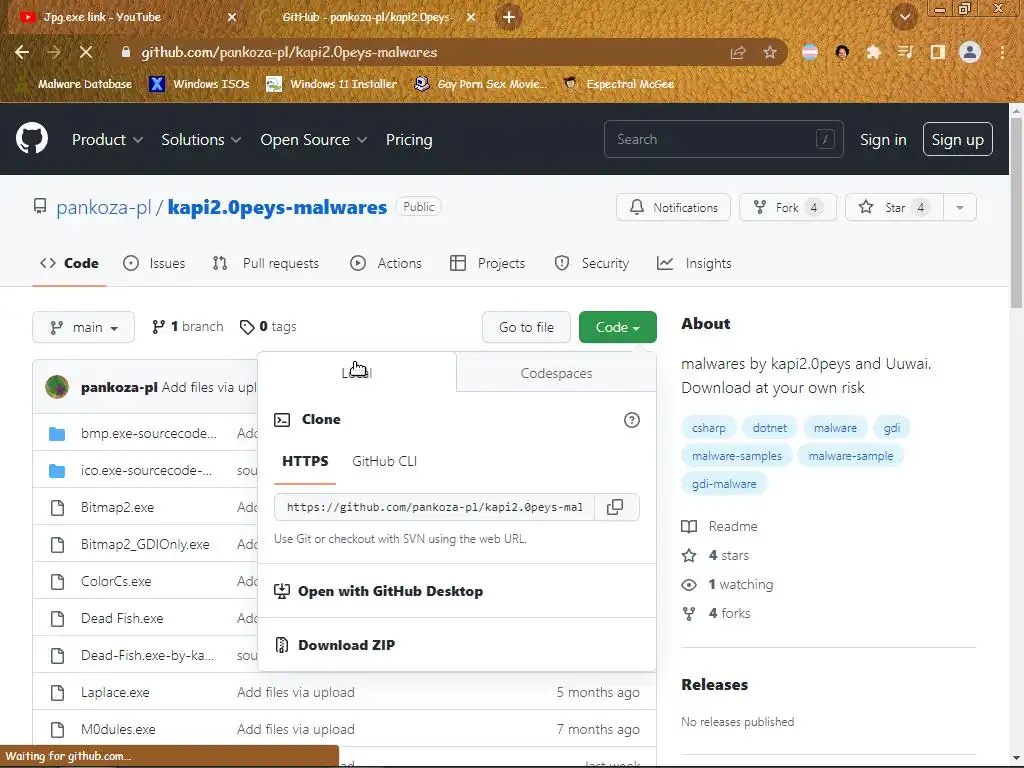Viewport: 1024px width, 768px height.
Task: Click the Notifications button
Action: (x=673, y=208)
